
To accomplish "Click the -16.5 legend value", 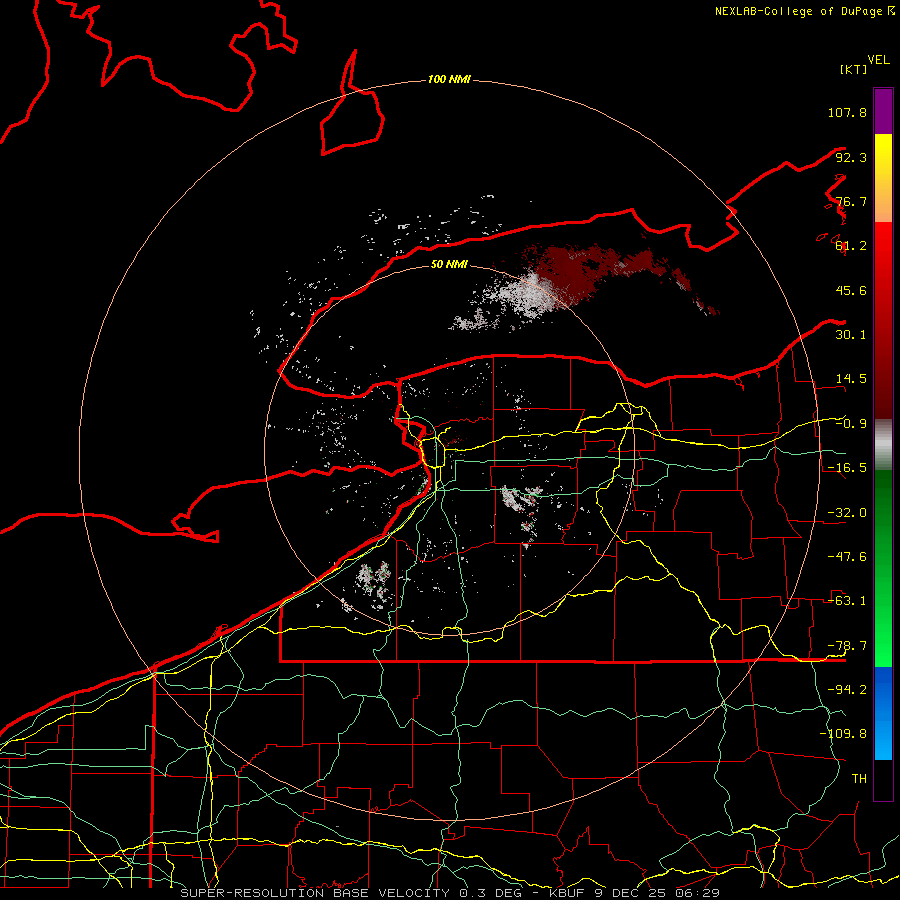I will coord(847,468).
